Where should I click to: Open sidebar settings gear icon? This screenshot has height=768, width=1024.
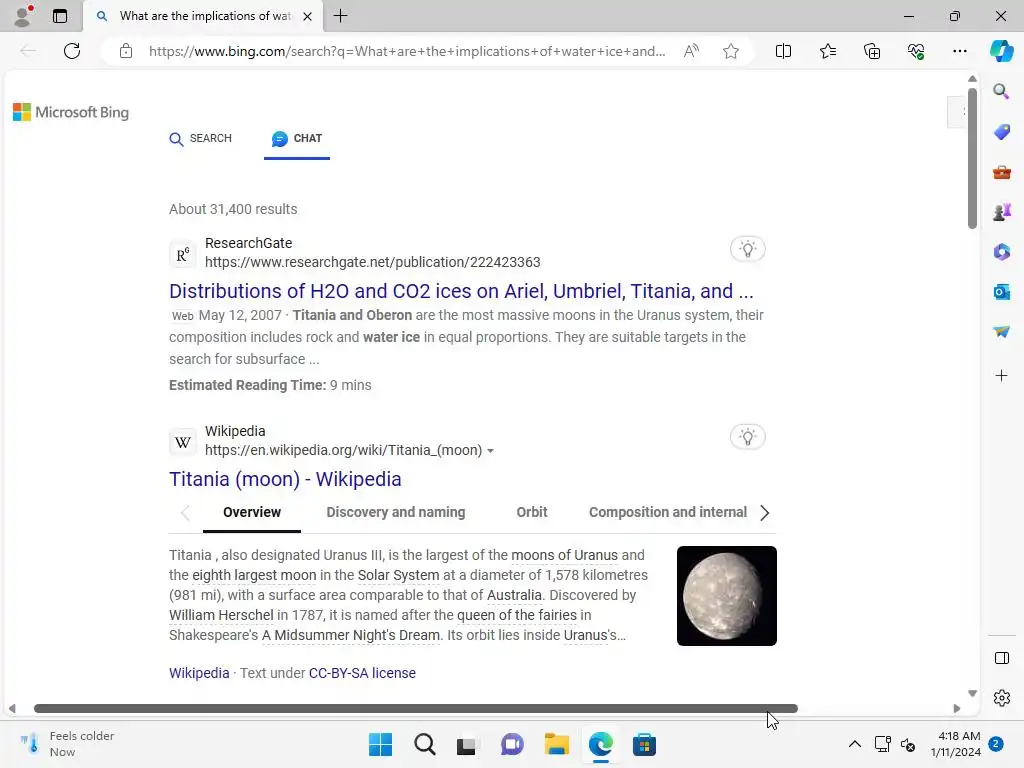(x=1001, y=698)
